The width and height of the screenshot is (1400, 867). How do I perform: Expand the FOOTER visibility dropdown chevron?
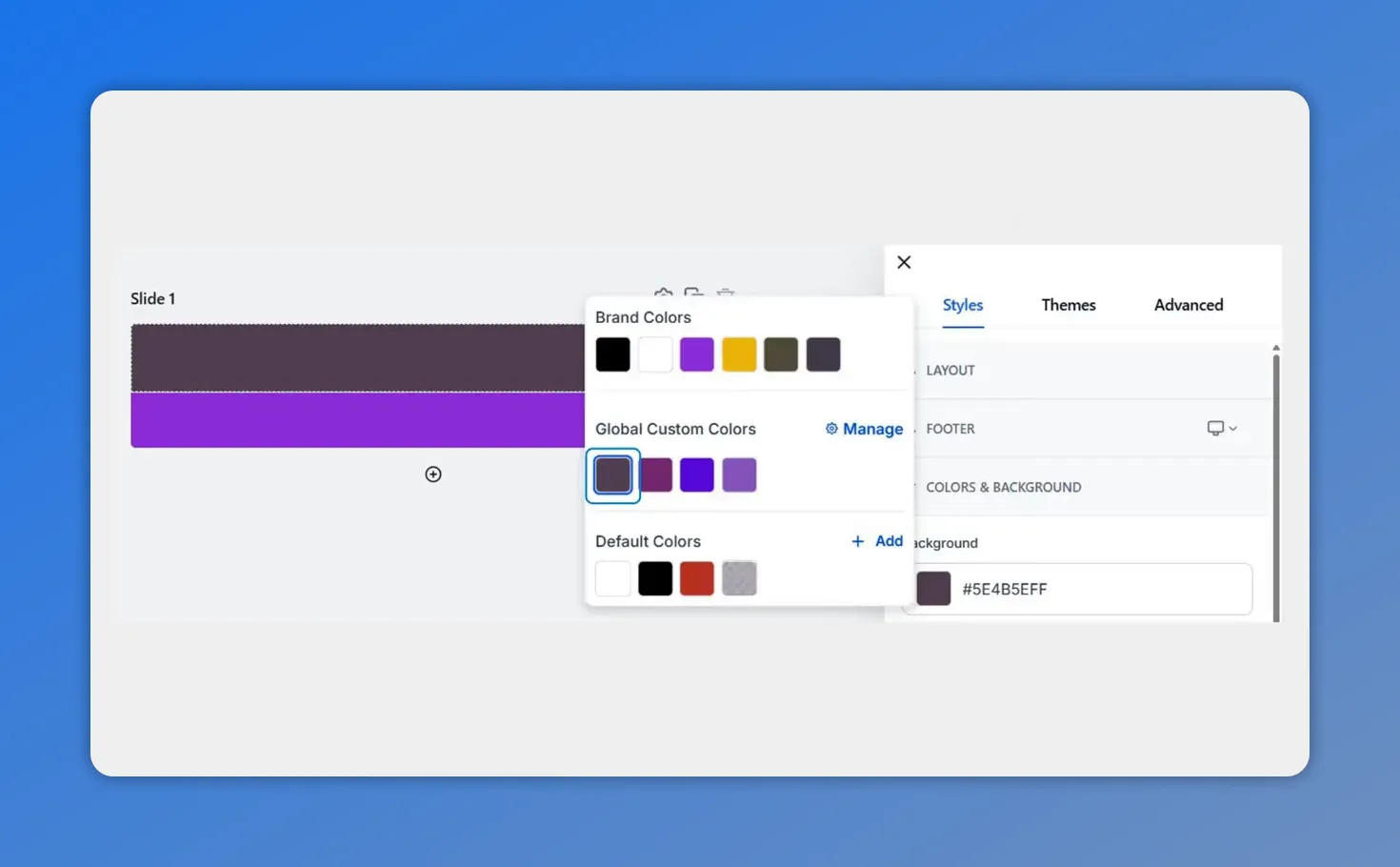(x=1234, y=428)
